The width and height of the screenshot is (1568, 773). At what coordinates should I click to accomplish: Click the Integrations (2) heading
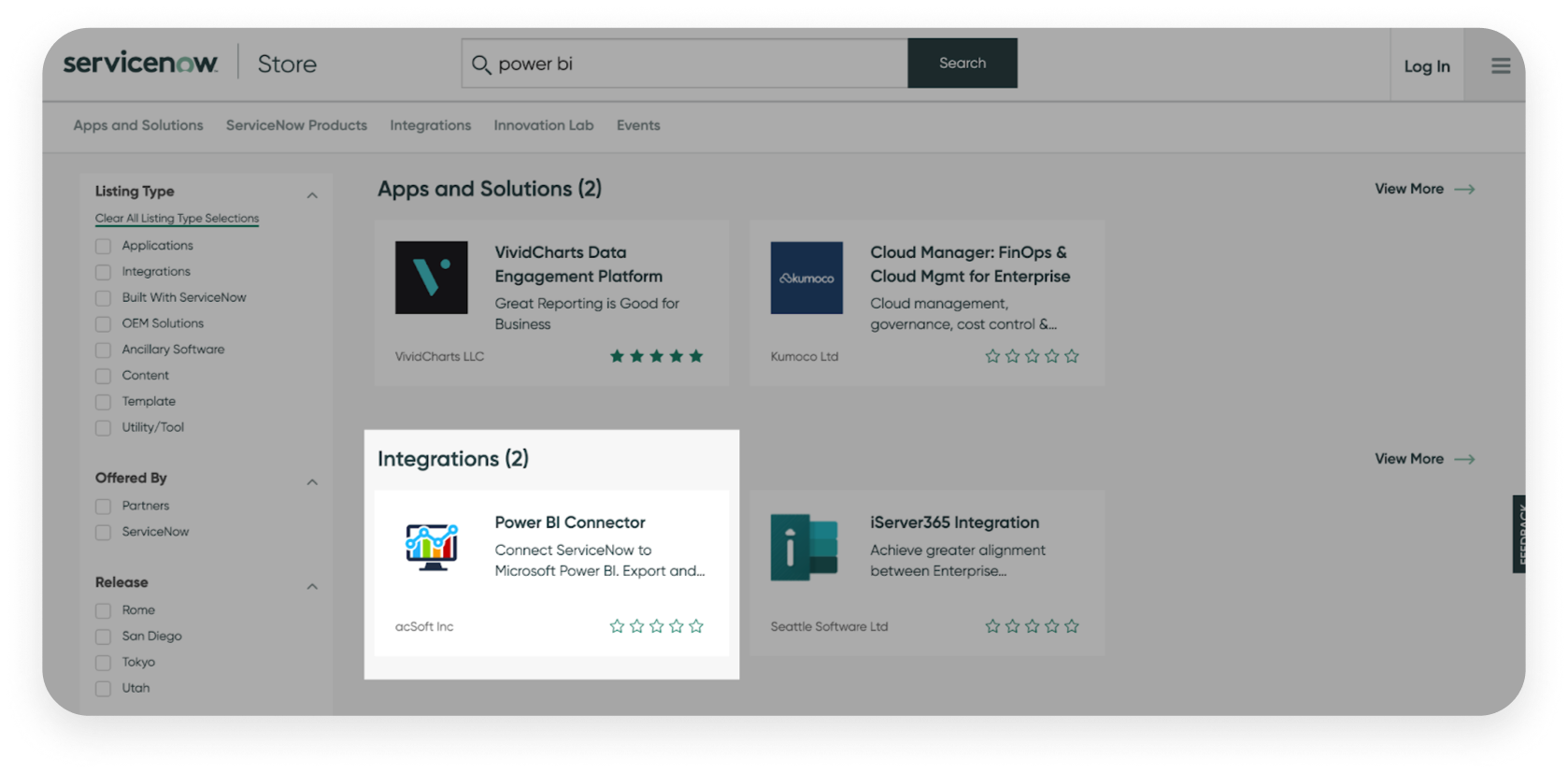coord(453,459)
